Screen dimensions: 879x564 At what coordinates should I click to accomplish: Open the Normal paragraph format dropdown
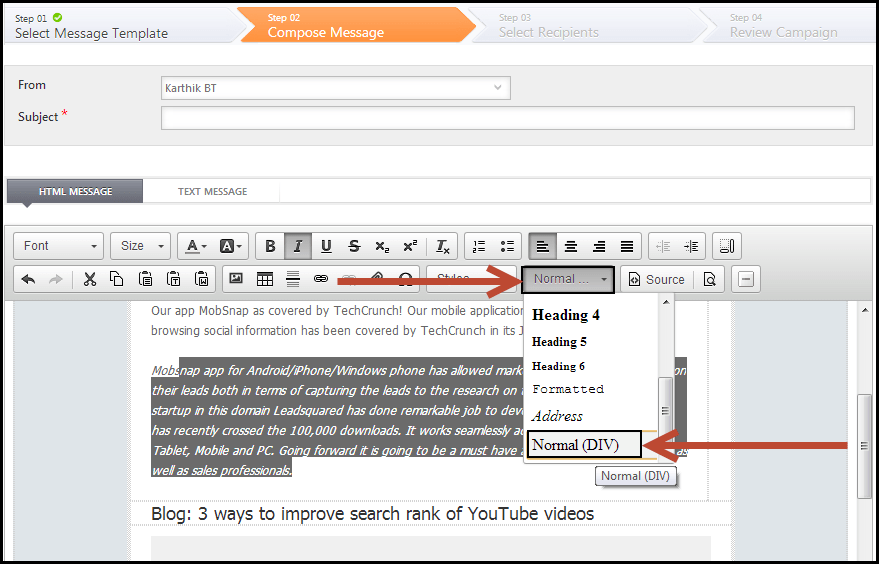pyautogui.click(x=568, y=279)
